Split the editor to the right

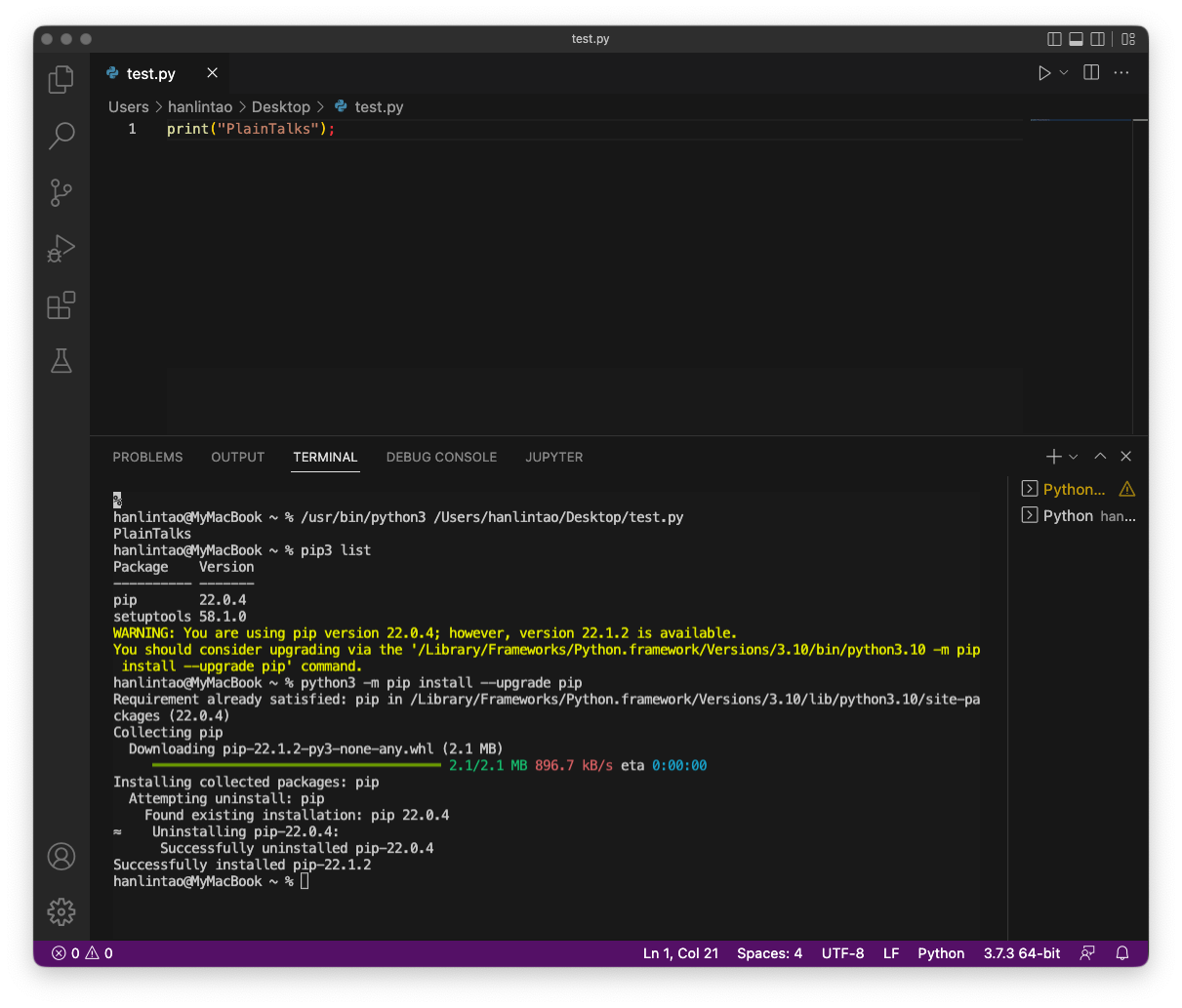[1091, 73]
